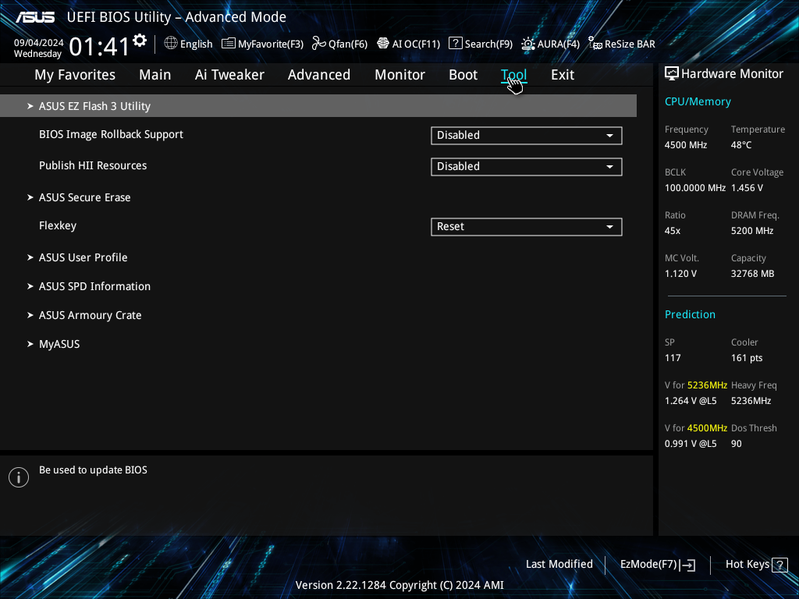This screenshot has height=599, width=799.
Task: Open the Flexkey dropdown set to Reset
Action: click(x=526, y=227)
